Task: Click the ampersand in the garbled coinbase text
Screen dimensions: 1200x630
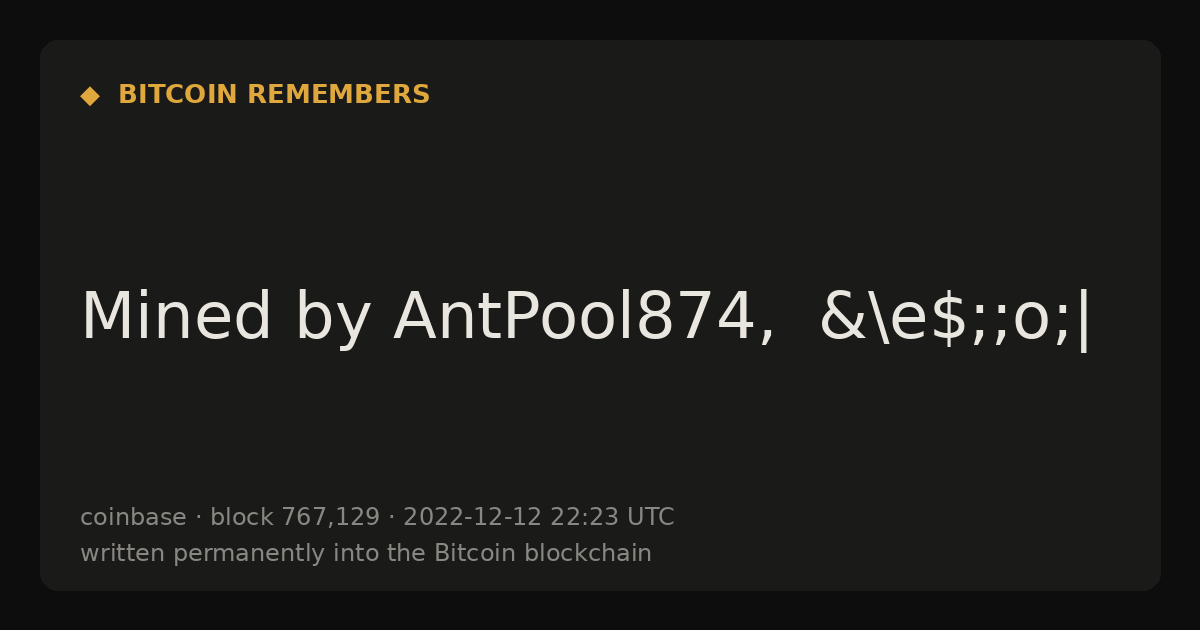Action: point(839,317)
